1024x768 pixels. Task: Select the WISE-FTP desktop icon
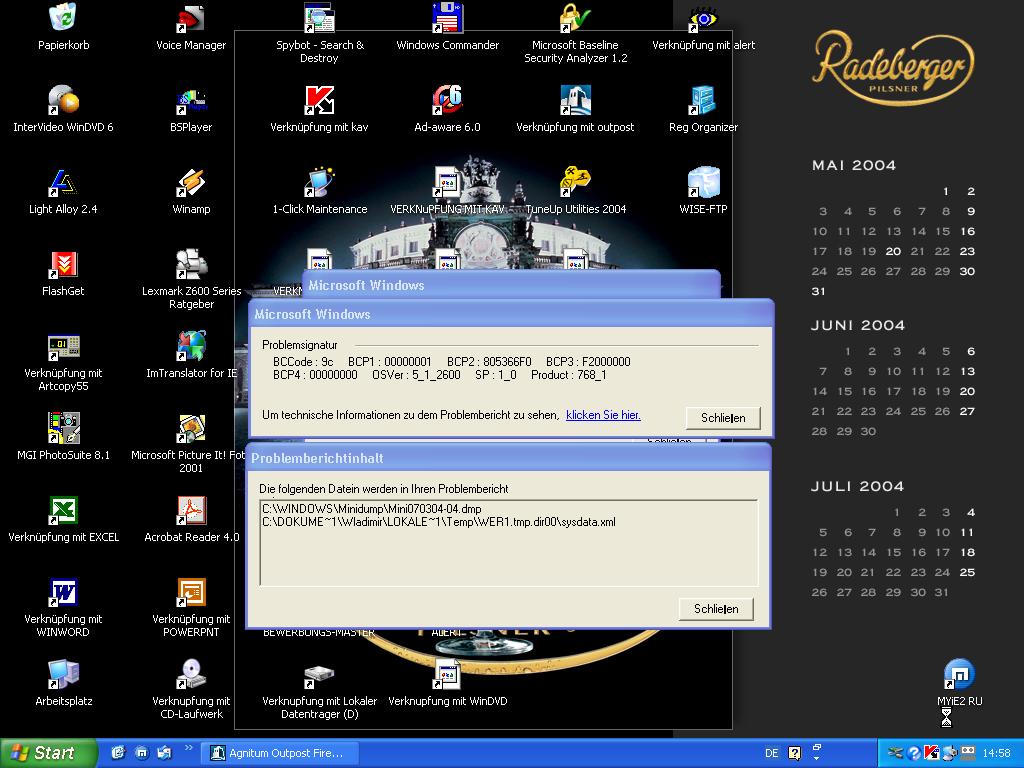pyautogui.click(x=703, y=191)
